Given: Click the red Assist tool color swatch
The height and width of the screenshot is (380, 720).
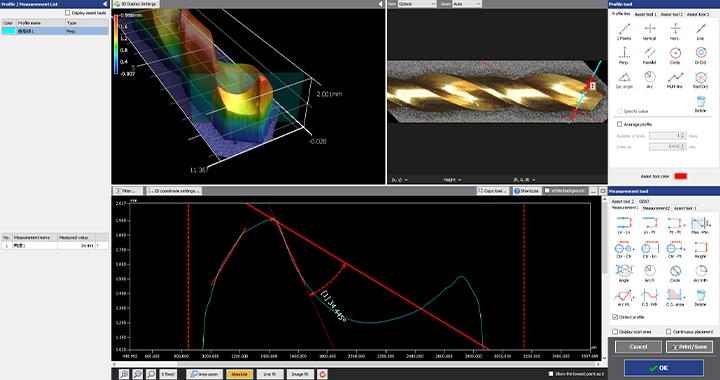Looking at the screenshot, I should tap(680, 176).
